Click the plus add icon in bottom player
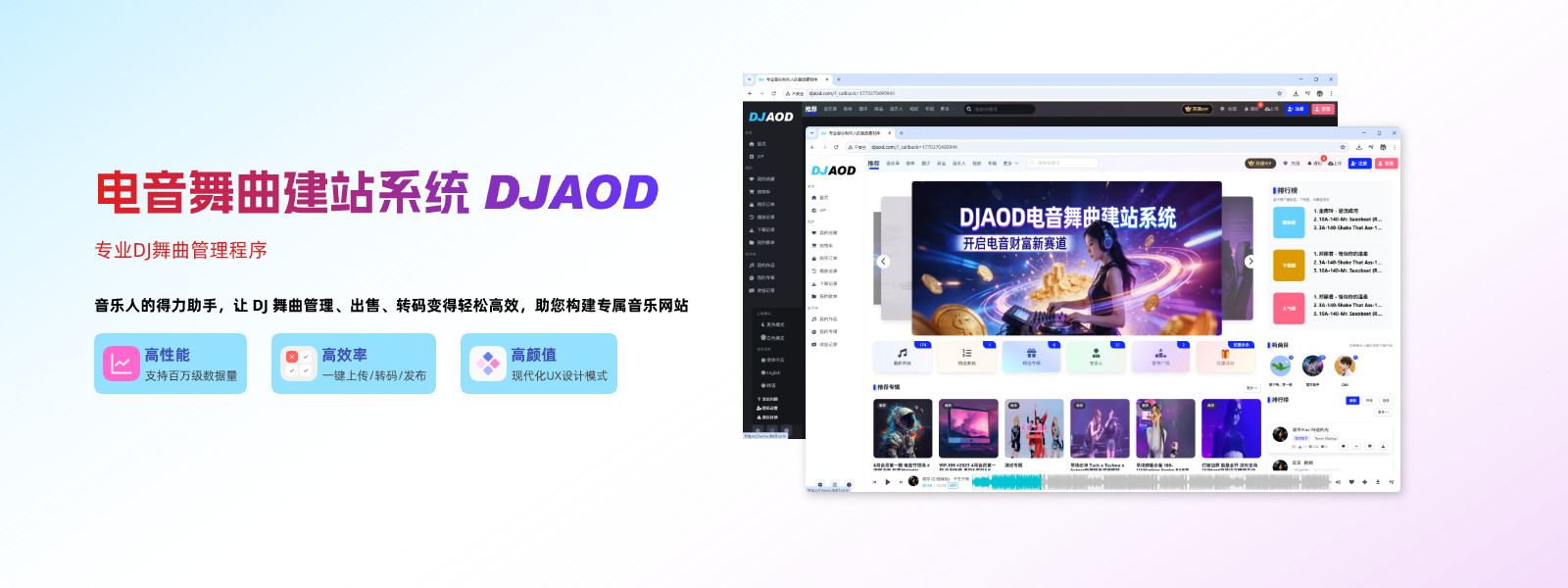This screenshot has width=1568, height=588. (1364, 481)
